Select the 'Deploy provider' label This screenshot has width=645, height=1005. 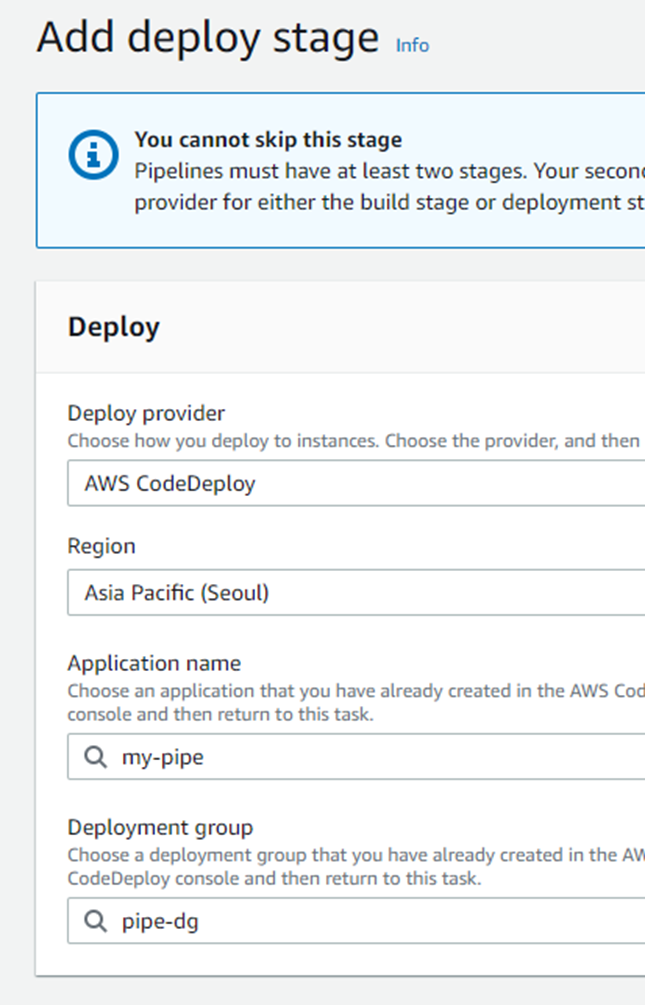point(146,413)
